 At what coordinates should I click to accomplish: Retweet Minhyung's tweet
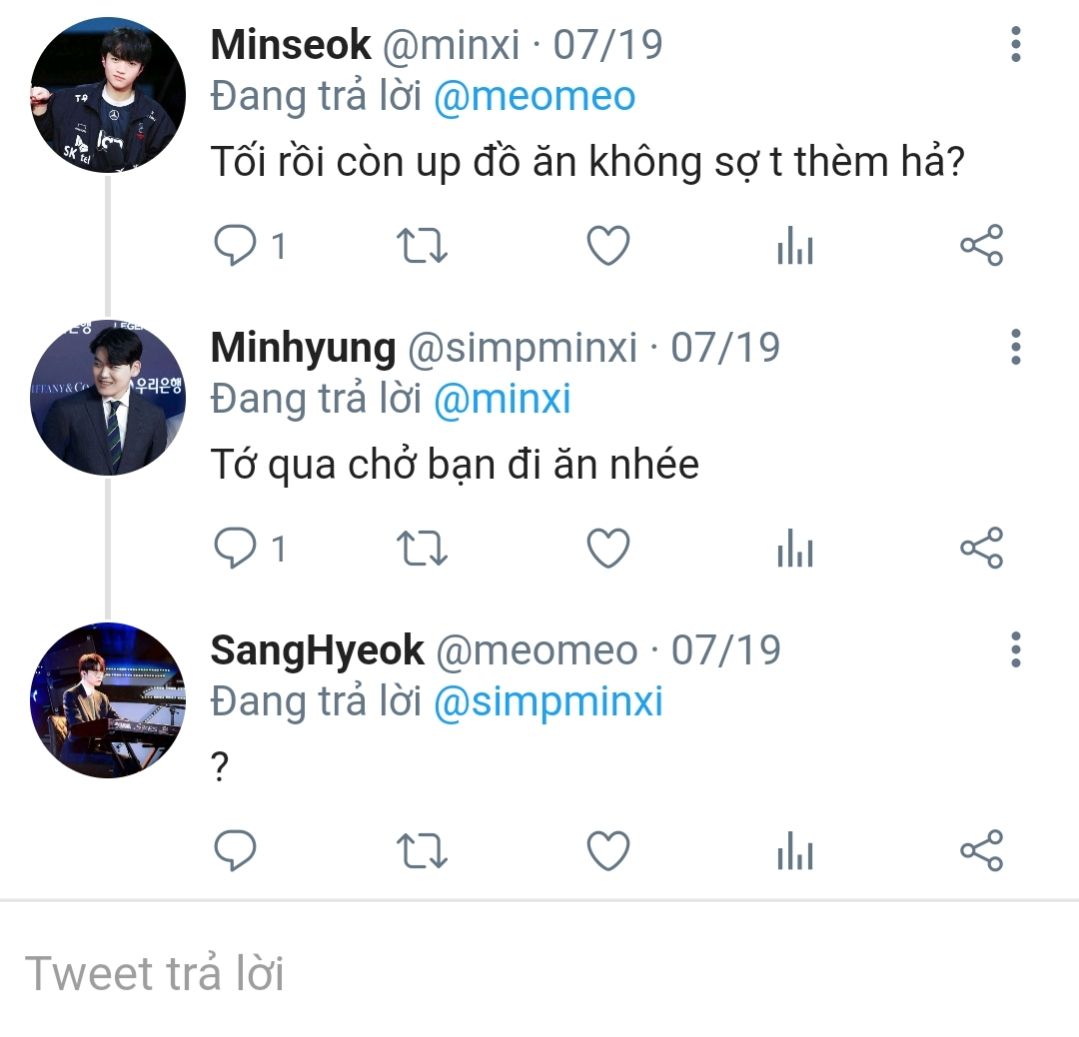(x=422, y=549)
